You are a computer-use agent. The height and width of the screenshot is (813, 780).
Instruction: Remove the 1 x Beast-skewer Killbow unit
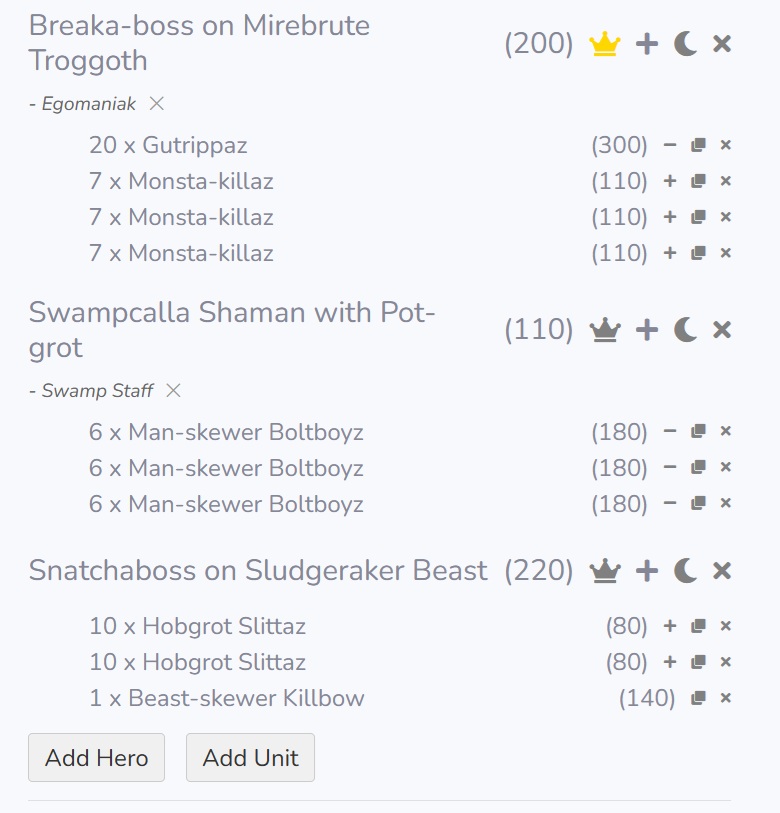pyautogui.click(x=726, y=698)
